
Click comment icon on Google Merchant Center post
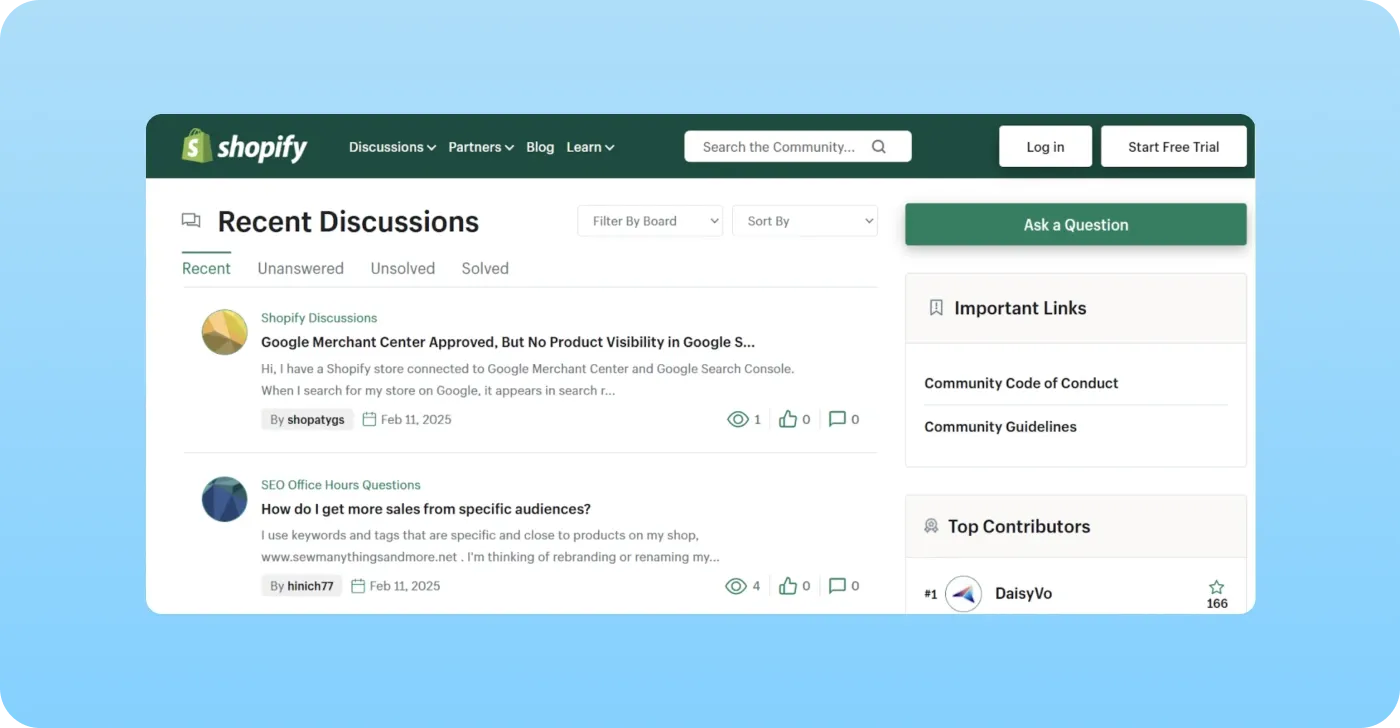point(838,419)
